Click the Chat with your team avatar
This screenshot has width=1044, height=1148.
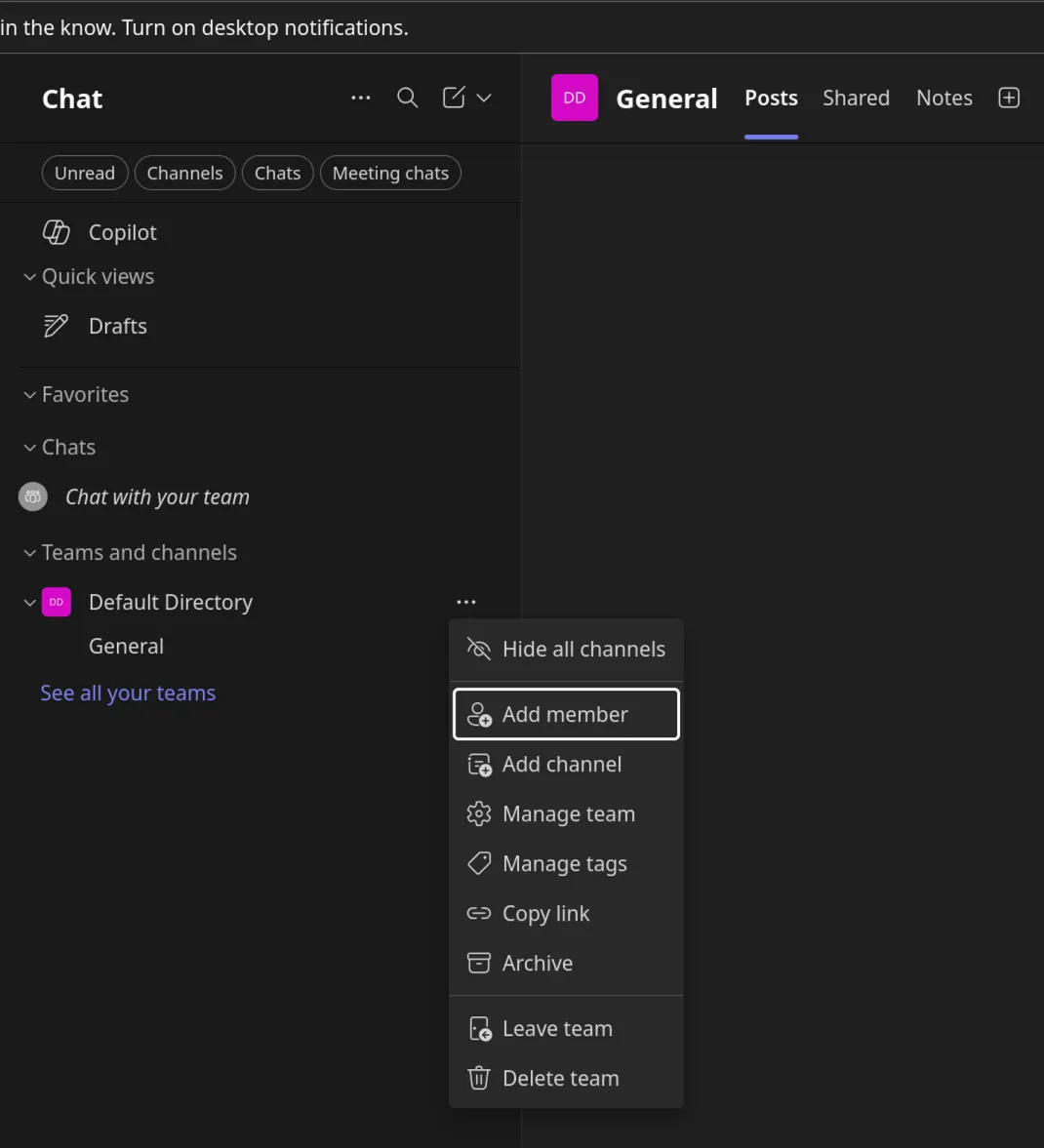[x=33, y=496]
